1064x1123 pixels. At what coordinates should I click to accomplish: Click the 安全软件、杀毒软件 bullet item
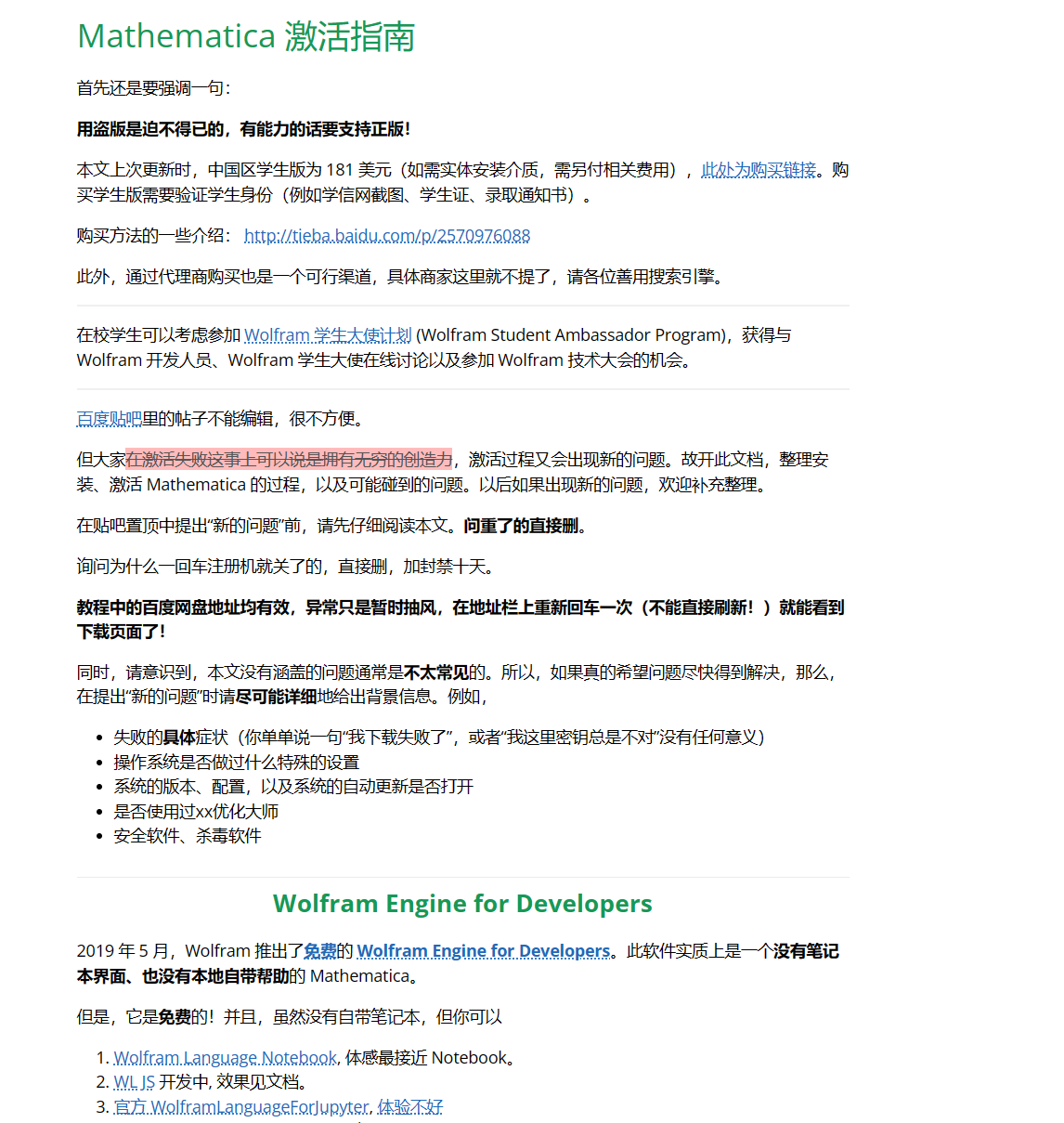[x=188, y=835]
